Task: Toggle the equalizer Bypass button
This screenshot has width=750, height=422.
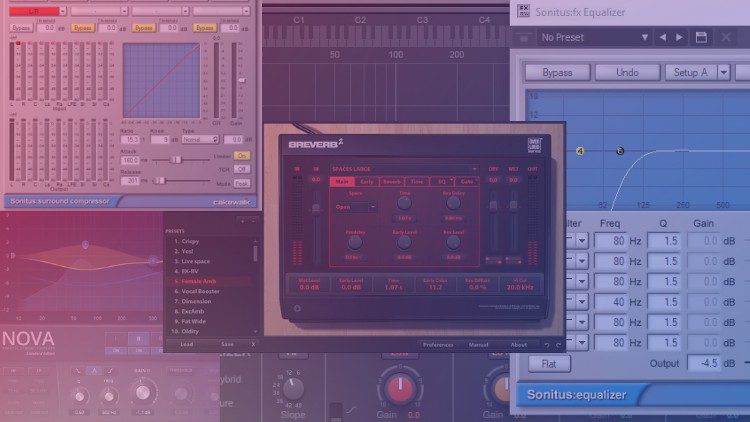Action: (564, 72)
